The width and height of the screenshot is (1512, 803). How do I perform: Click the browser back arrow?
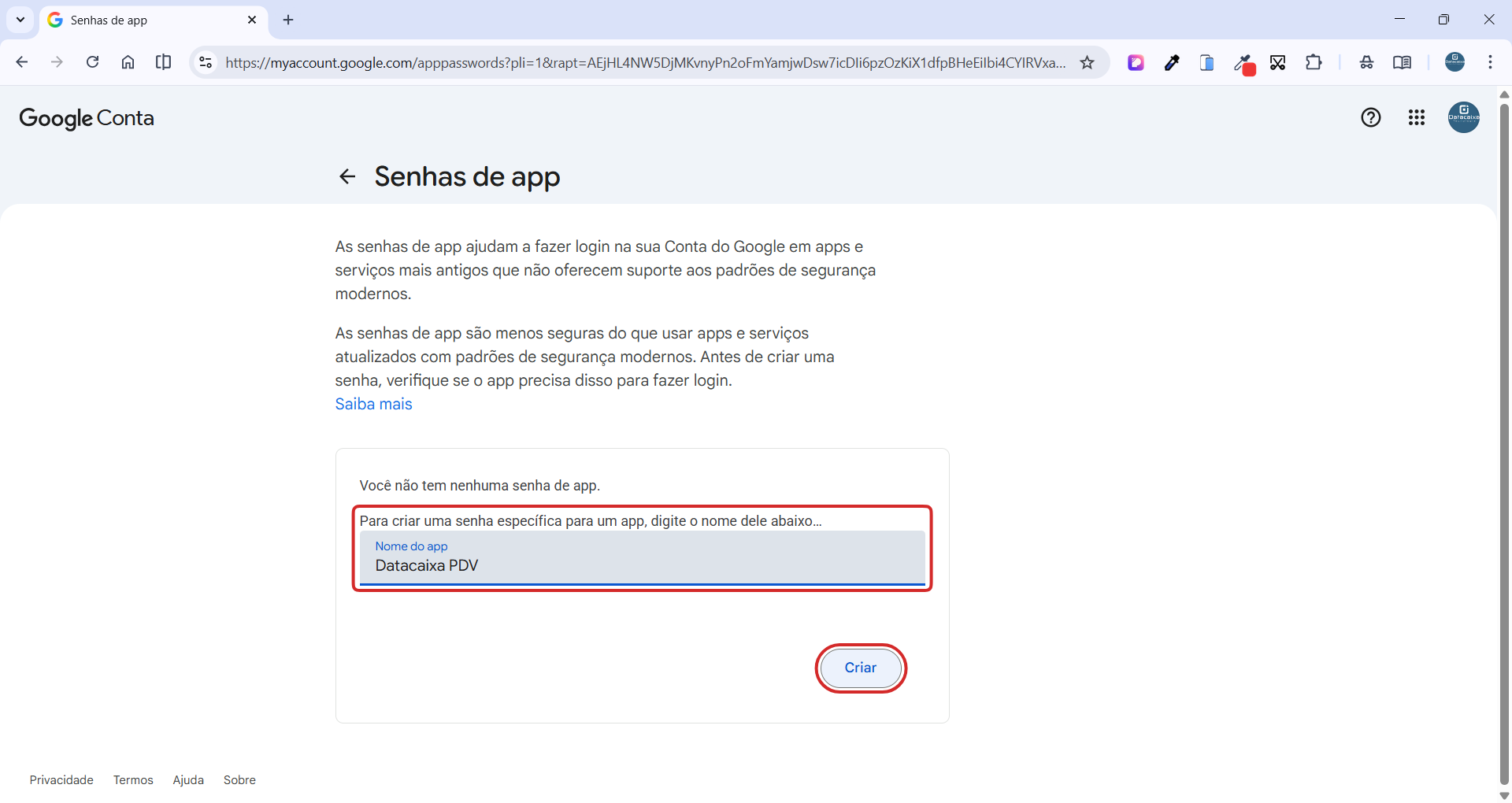click(22, 62)
